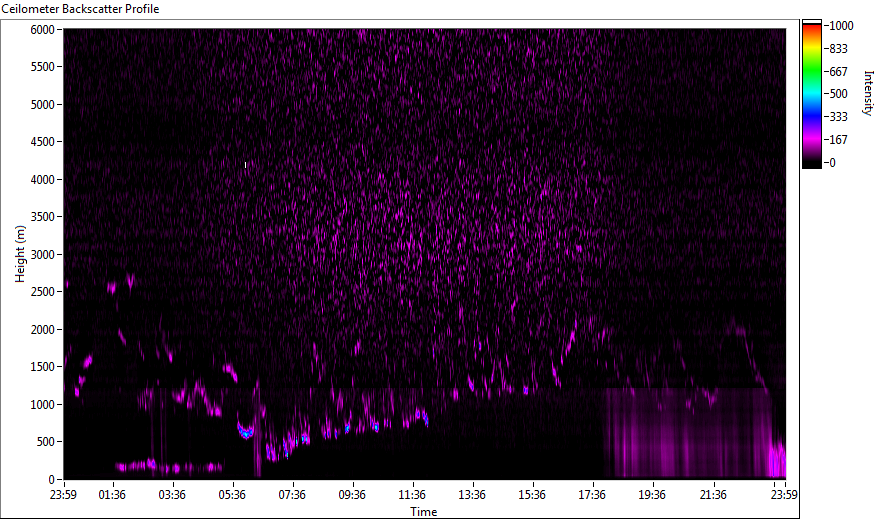
Task: Click the 2000 height axis tick label
Action: pos(43,330)
